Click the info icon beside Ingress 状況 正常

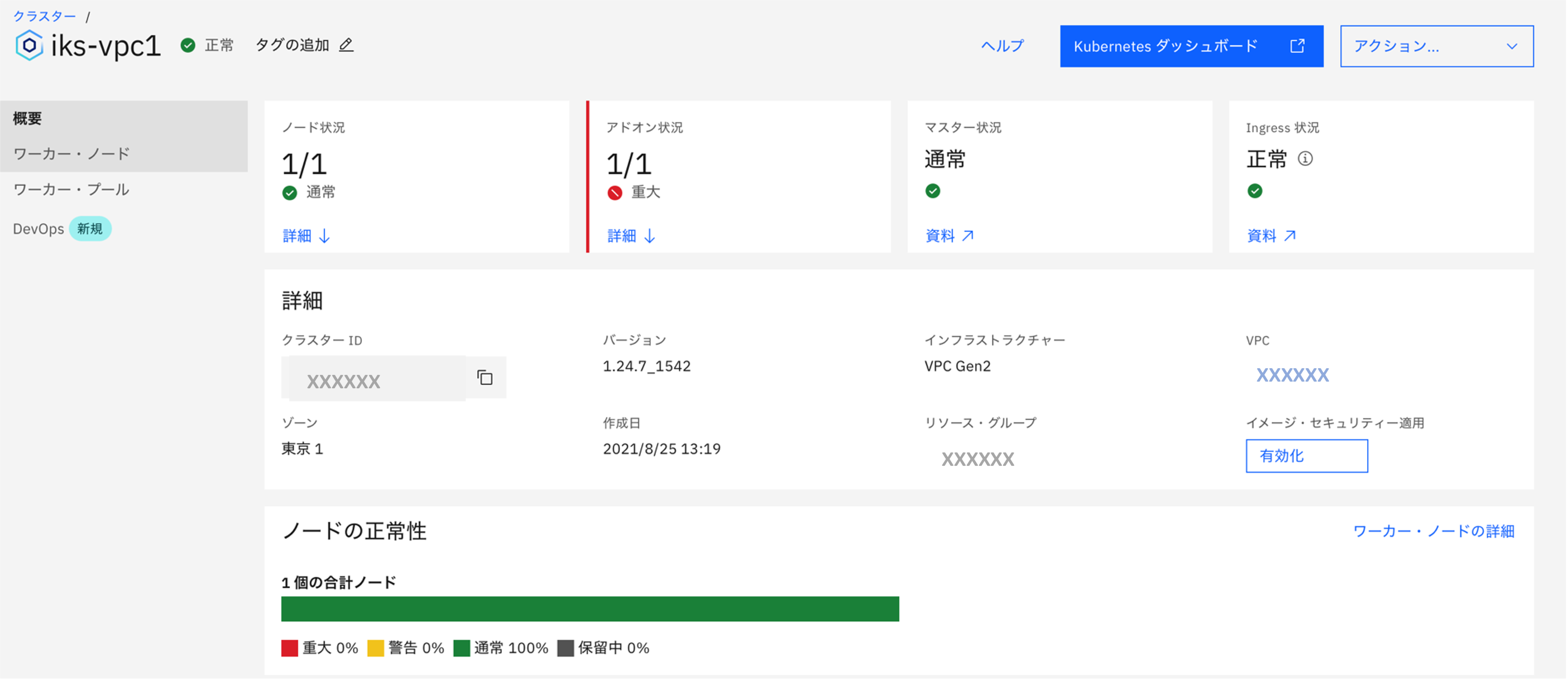pos(1307,159)
